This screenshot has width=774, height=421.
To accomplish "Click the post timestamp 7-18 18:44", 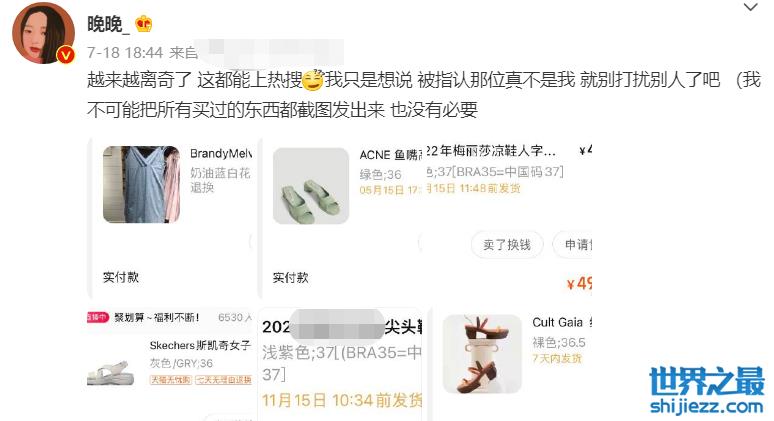I will coord(125,52).
